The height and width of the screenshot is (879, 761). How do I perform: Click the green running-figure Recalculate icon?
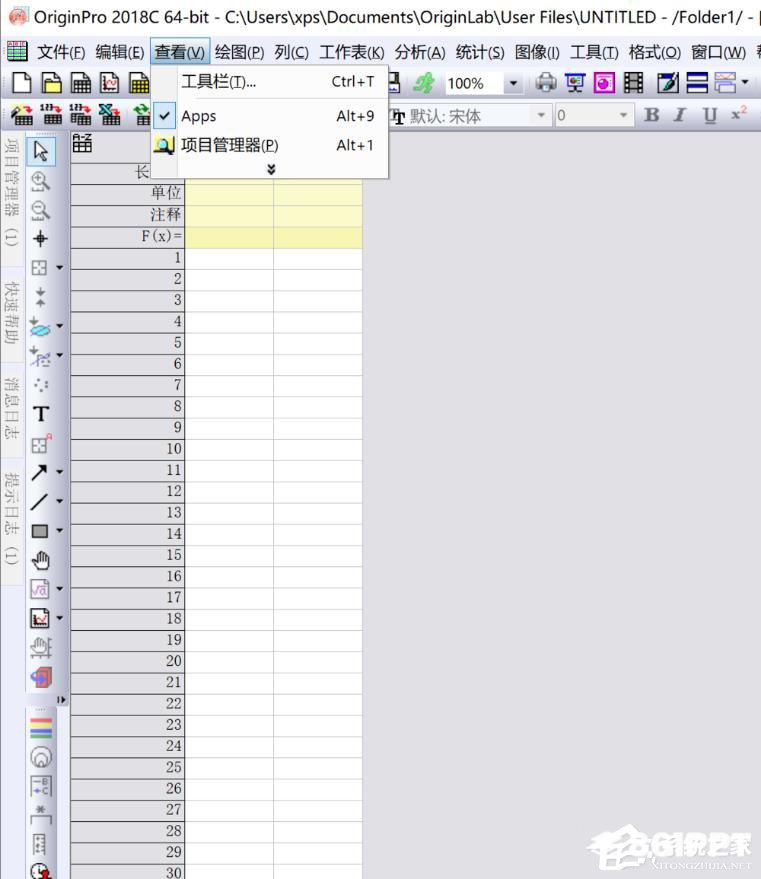click(x=424, y=83)
